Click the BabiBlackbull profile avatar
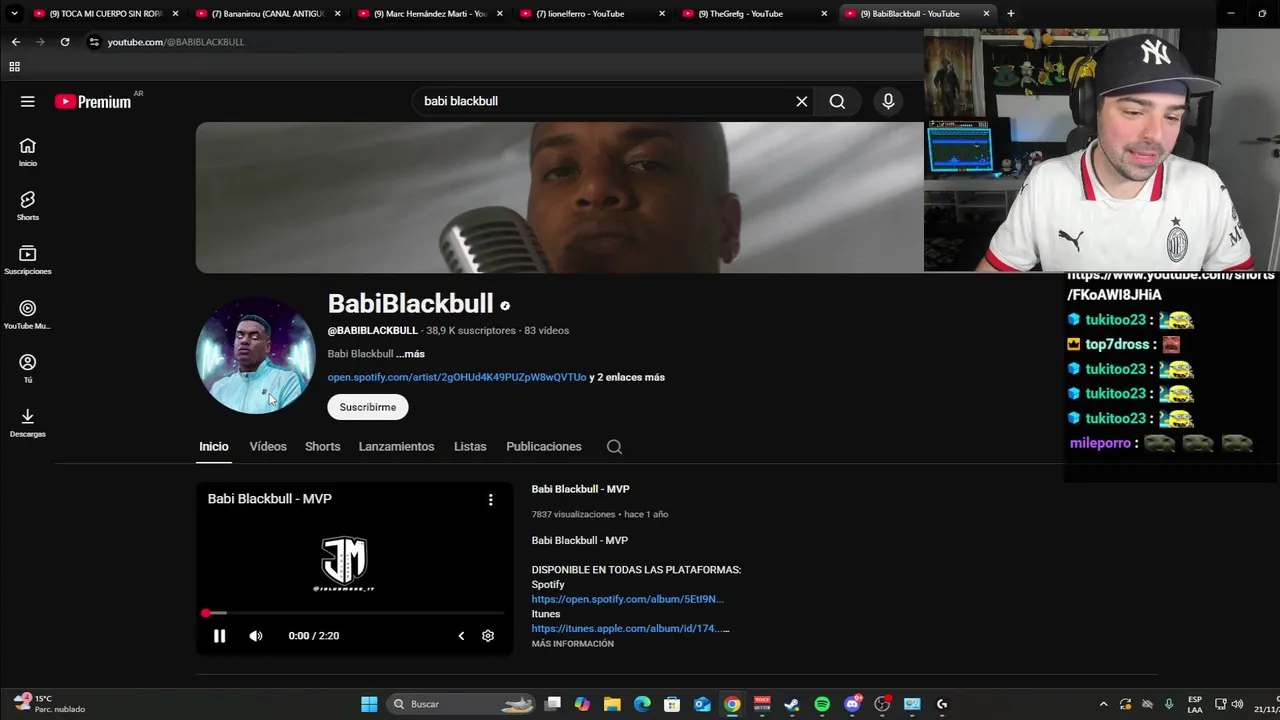Viewport: 1280px width, 720px height. [255, 355]
